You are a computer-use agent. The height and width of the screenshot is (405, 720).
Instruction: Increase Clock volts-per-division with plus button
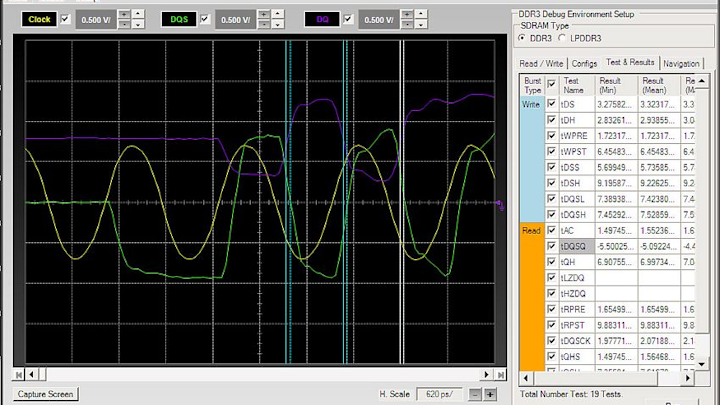(x=124, y=14)
